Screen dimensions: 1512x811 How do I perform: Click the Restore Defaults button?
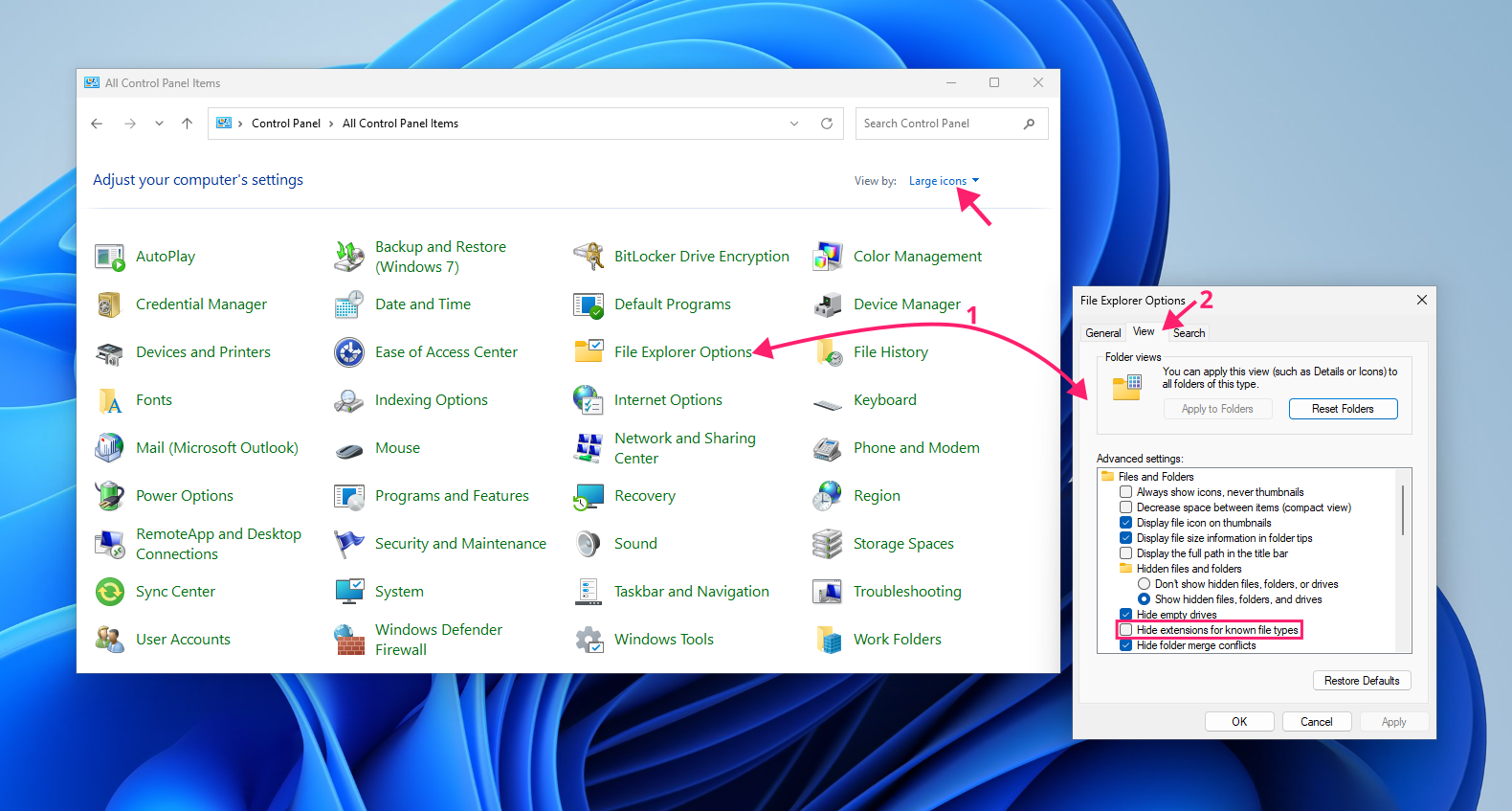1362,681
